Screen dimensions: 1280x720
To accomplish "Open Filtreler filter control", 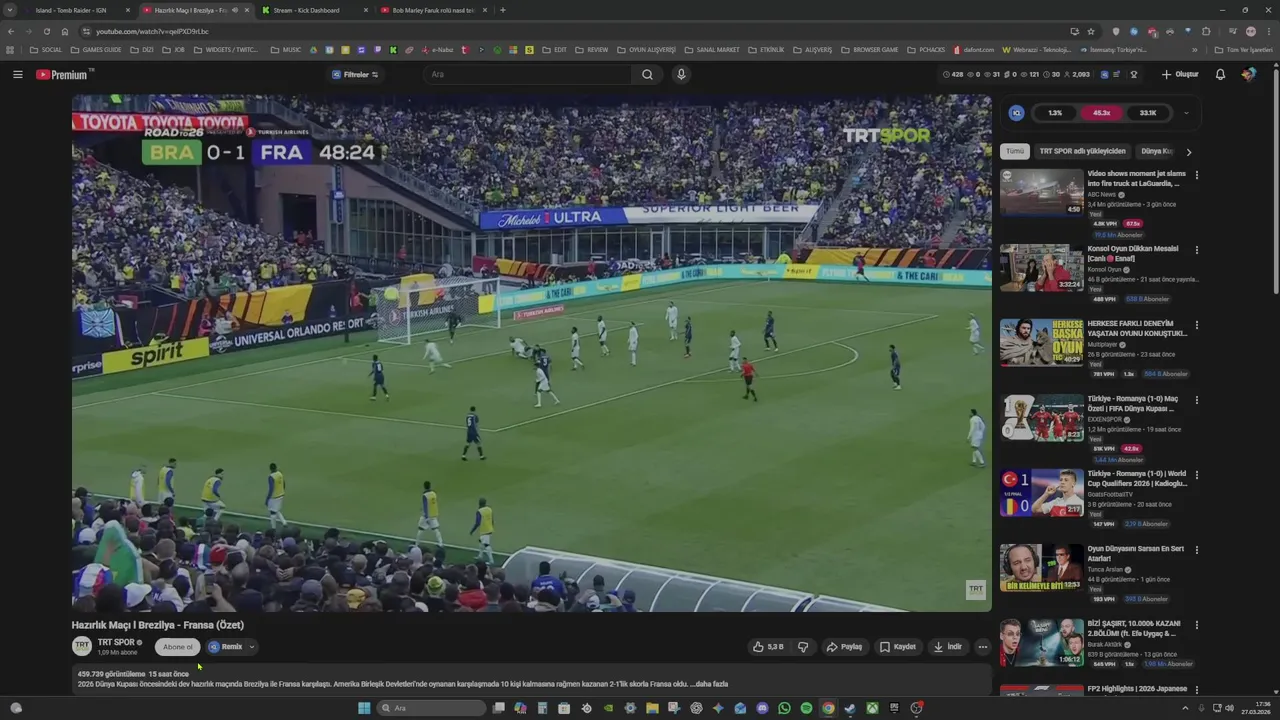I will 355,74.
